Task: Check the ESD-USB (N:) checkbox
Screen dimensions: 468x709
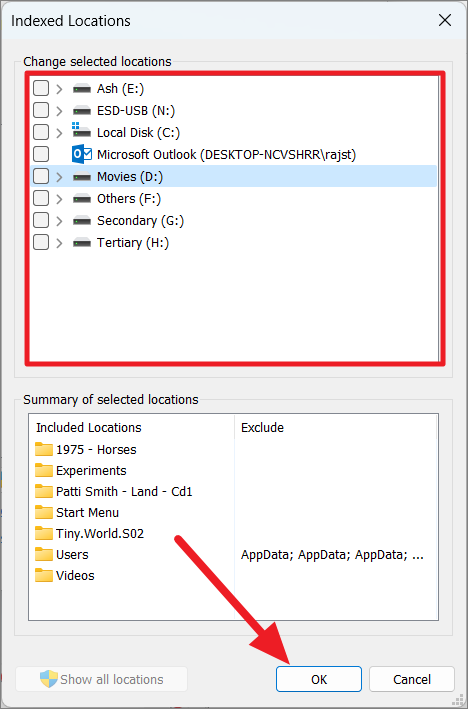Action: coord(41,110)
